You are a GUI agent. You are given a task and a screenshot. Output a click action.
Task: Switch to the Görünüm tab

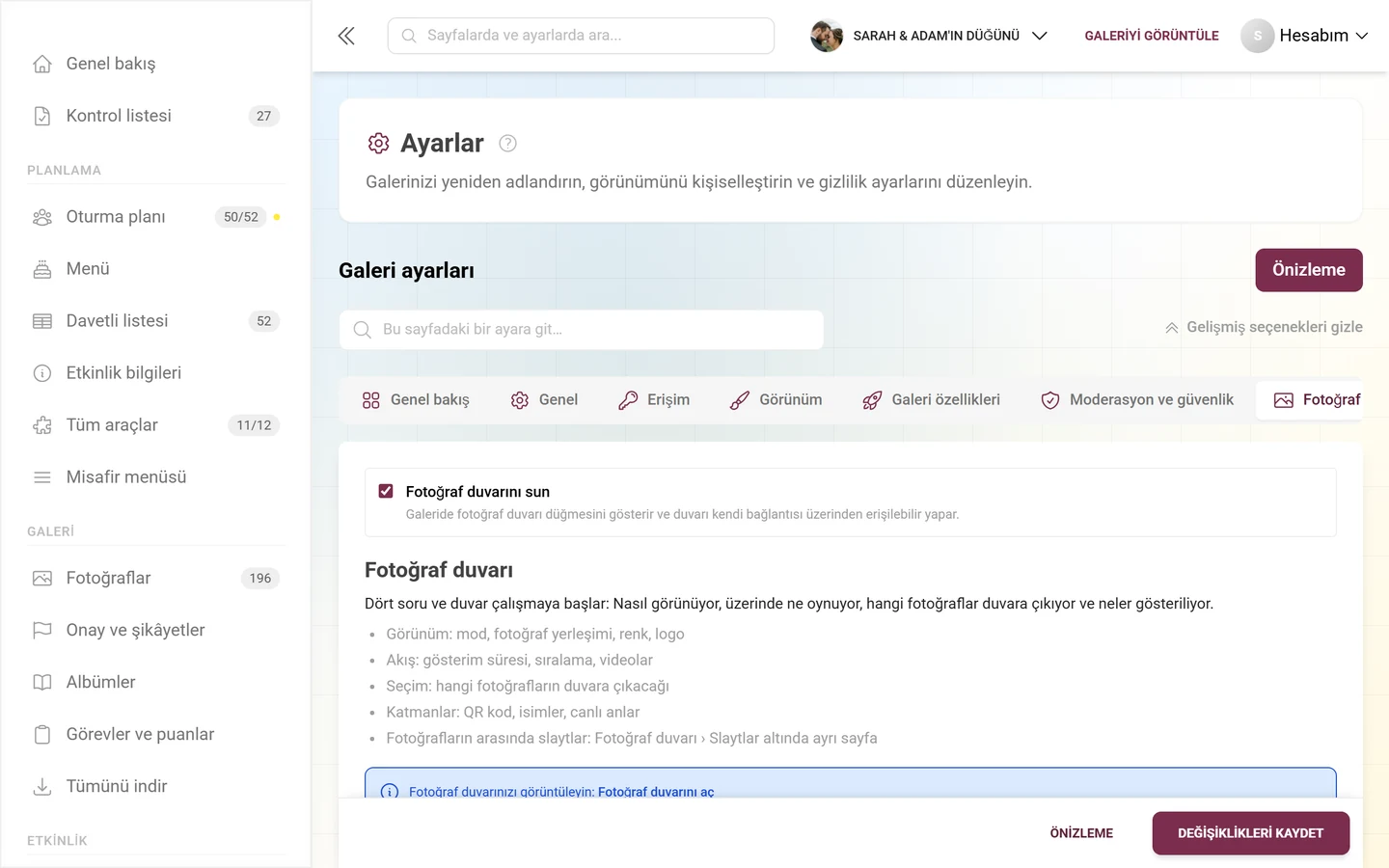[x=776, y=399]
